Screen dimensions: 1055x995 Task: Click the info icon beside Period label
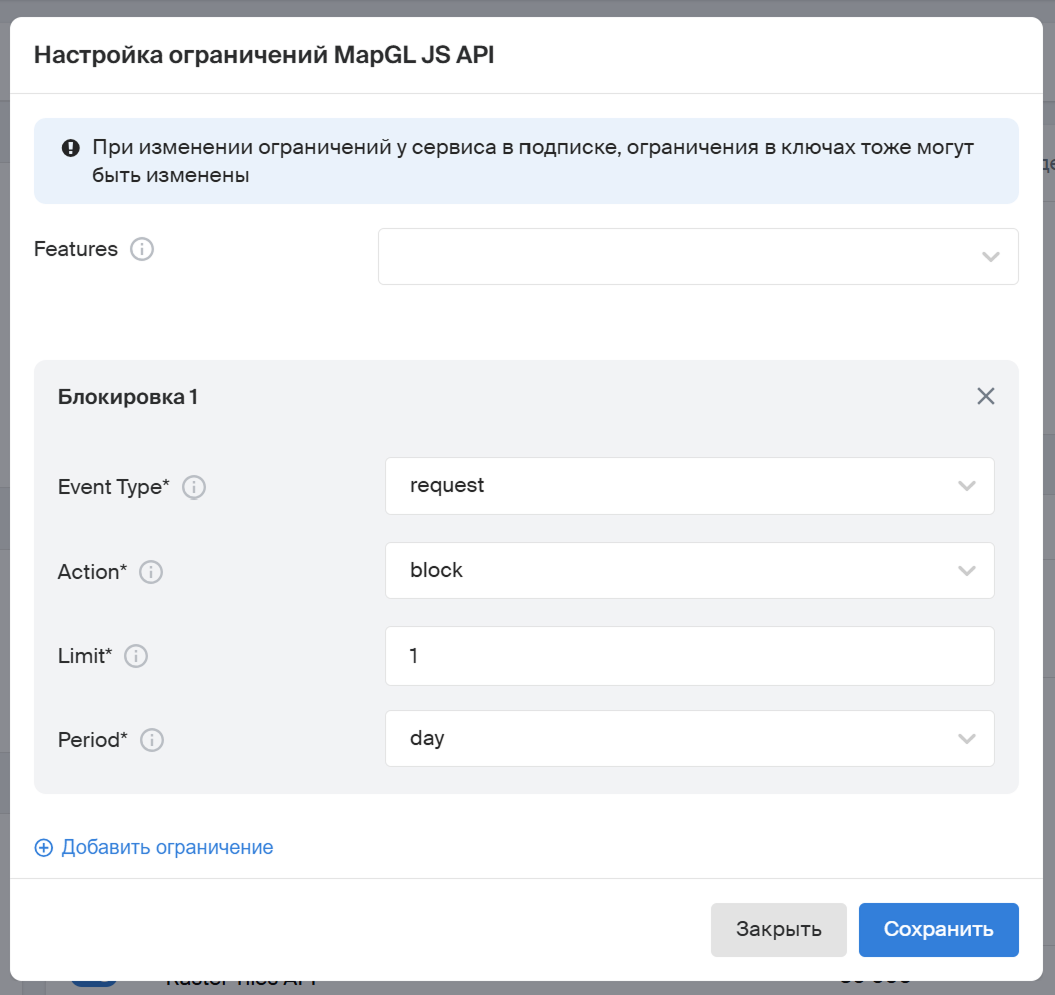pos(152,740)
